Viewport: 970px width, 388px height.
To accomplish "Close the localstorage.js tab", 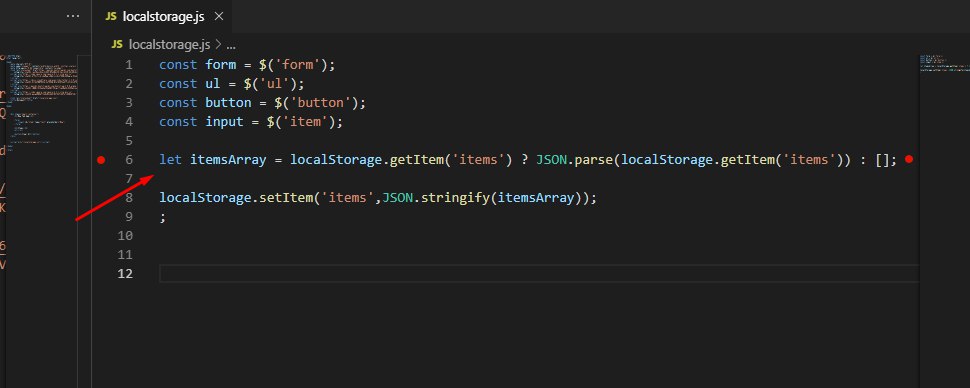I will point(218,17).
